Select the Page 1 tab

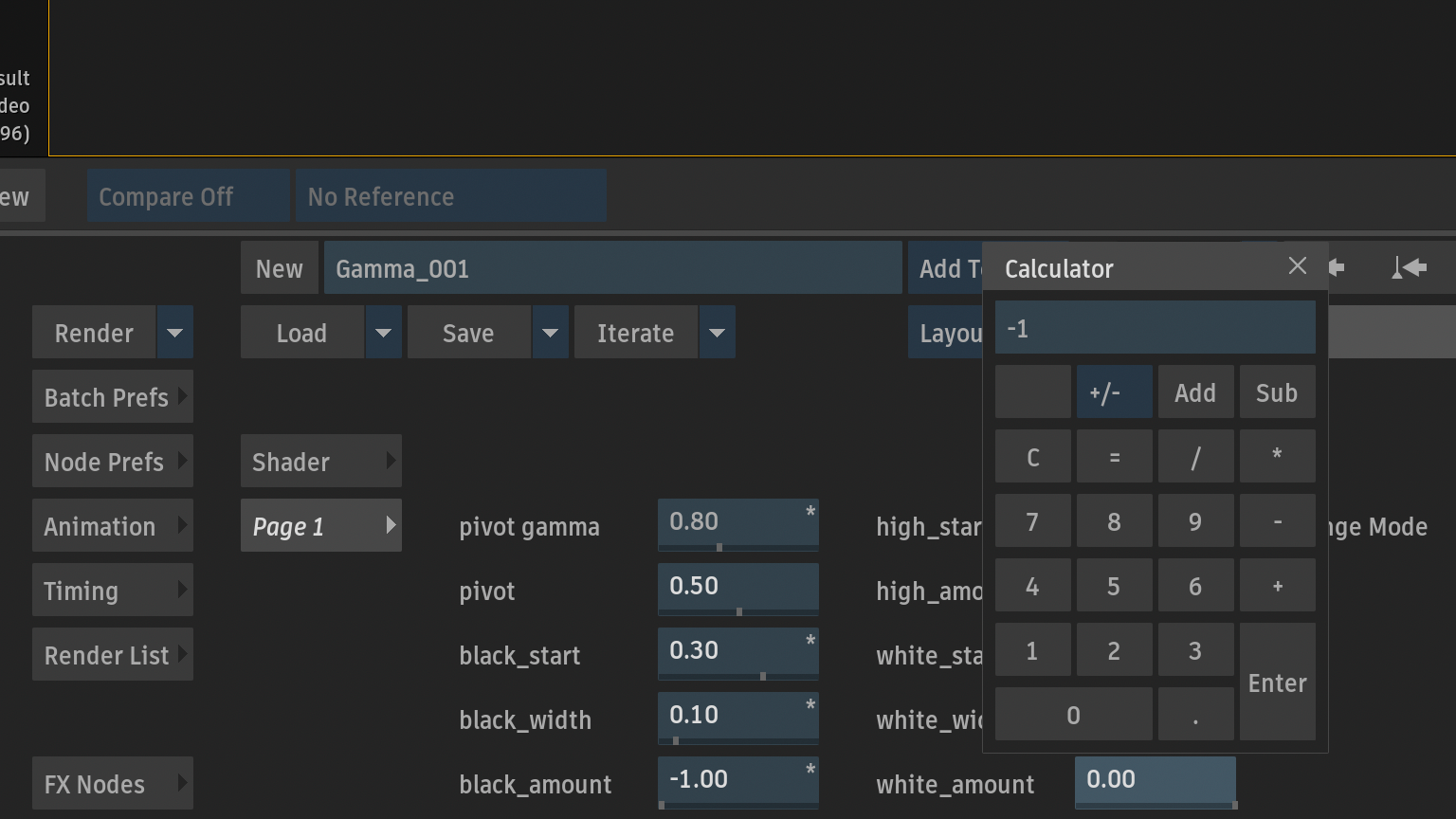[321, 525]
